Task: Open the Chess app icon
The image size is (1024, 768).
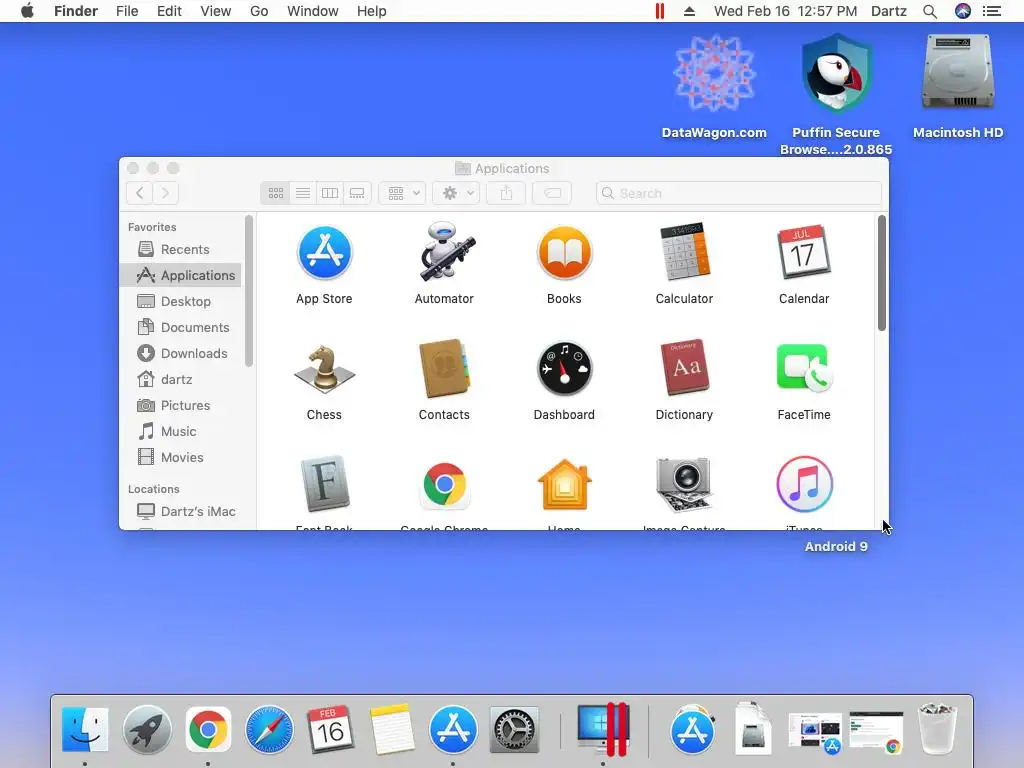Action: point(324,370)
